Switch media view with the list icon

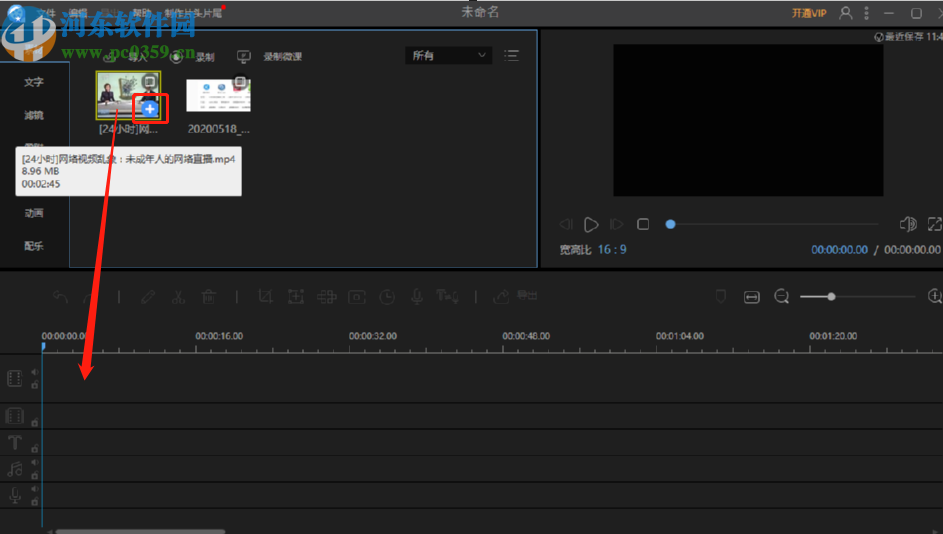[x=512, y=56]
